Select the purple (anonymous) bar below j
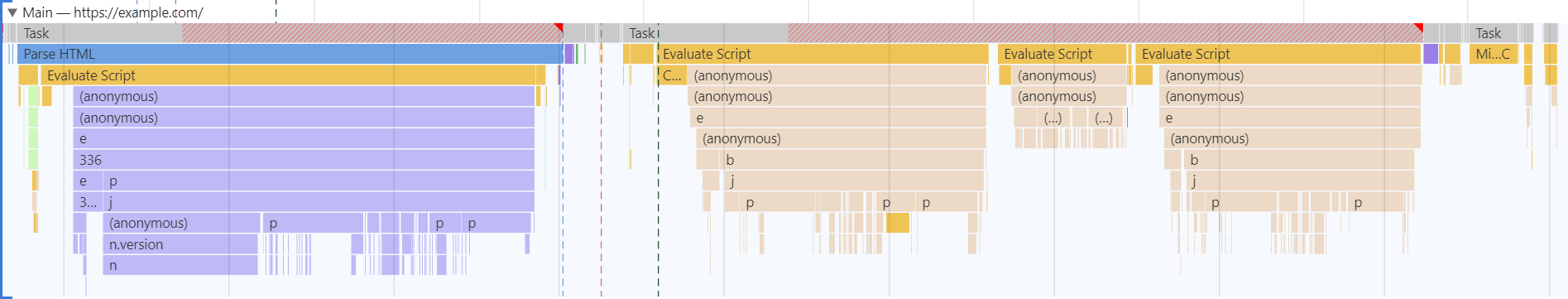The width and height of the screenshot is (1568, 299). click(x=181, y=223)
